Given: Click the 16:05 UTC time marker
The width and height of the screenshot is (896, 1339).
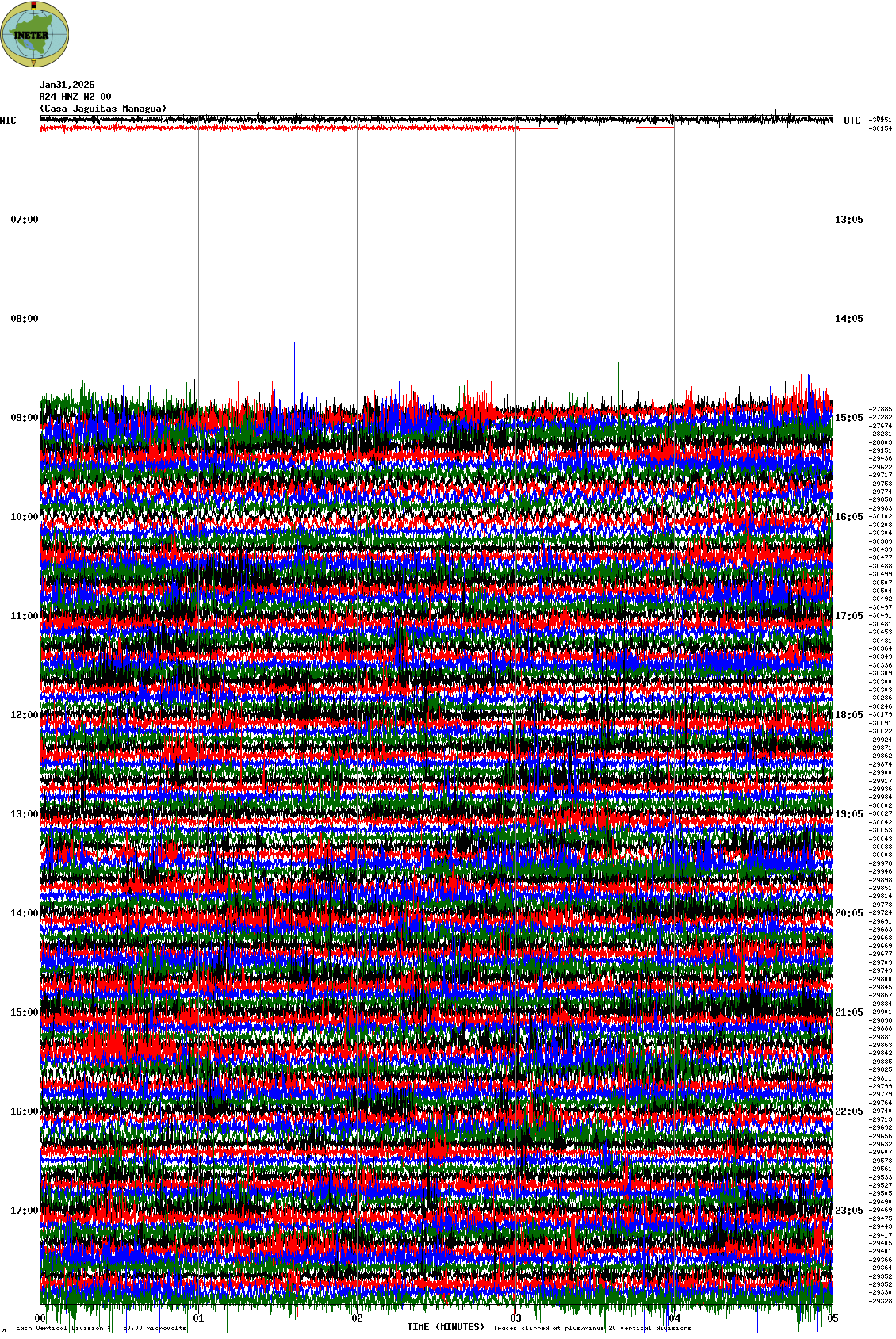Looking at the screenshot, I should pos(848,517).
